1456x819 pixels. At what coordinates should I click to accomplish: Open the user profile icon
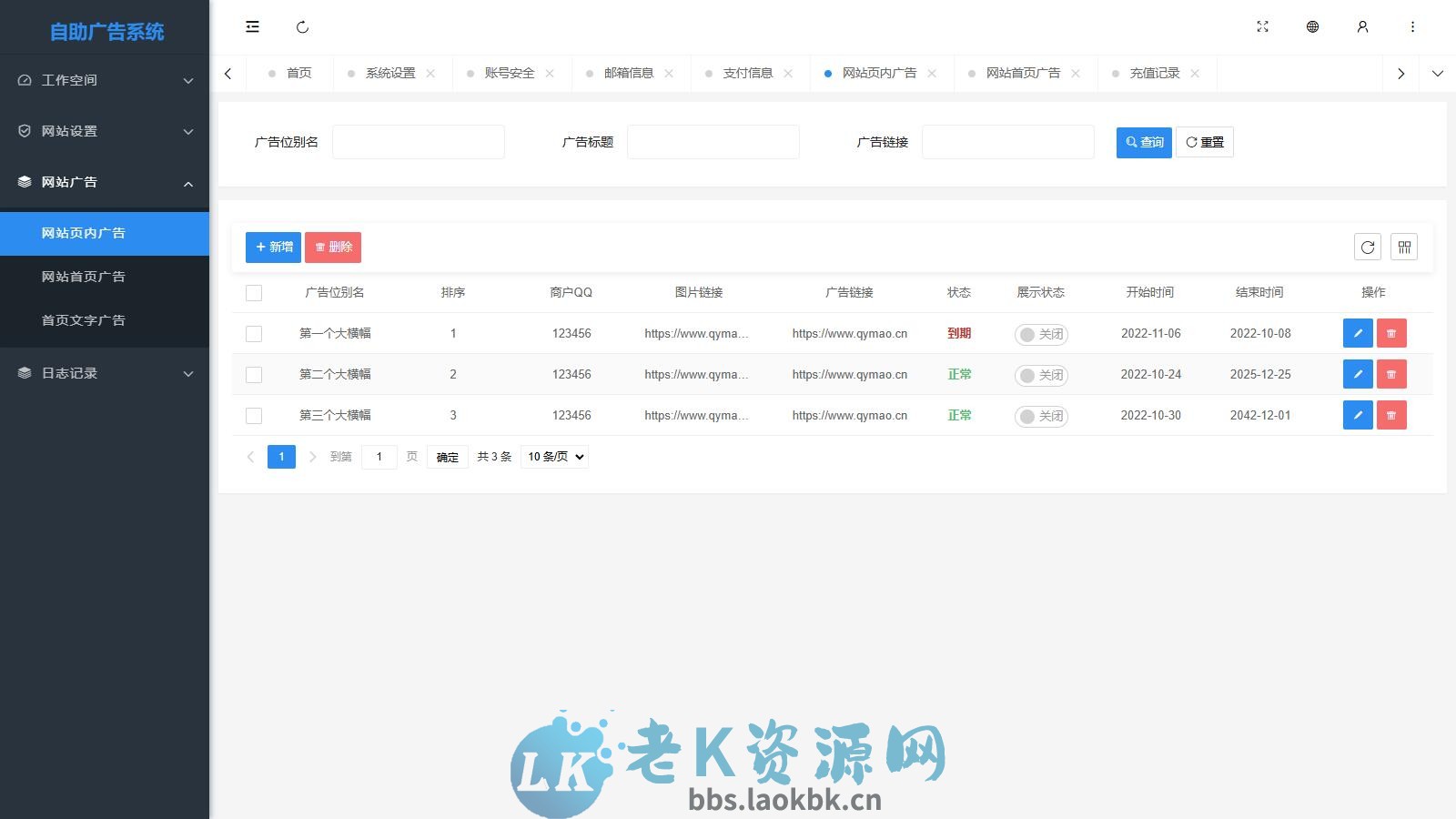1362,26
